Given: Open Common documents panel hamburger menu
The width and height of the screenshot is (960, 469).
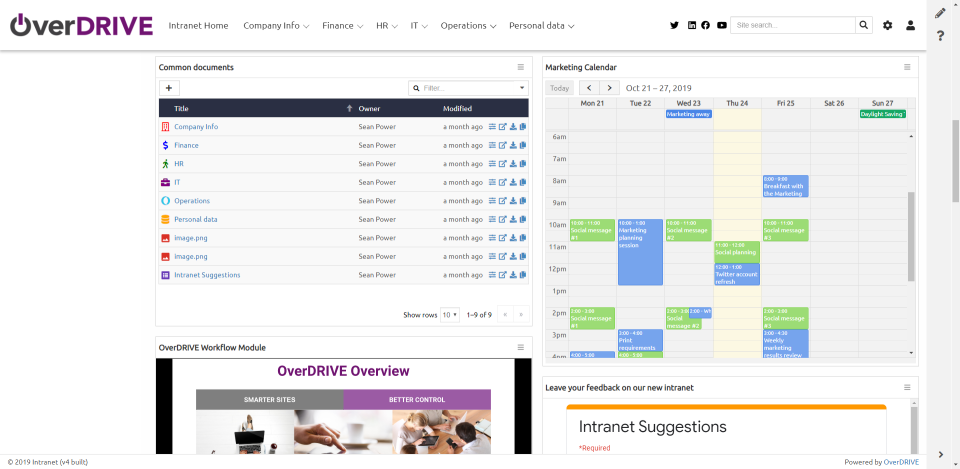Looking at the screenshot, I should click(520, 67).
